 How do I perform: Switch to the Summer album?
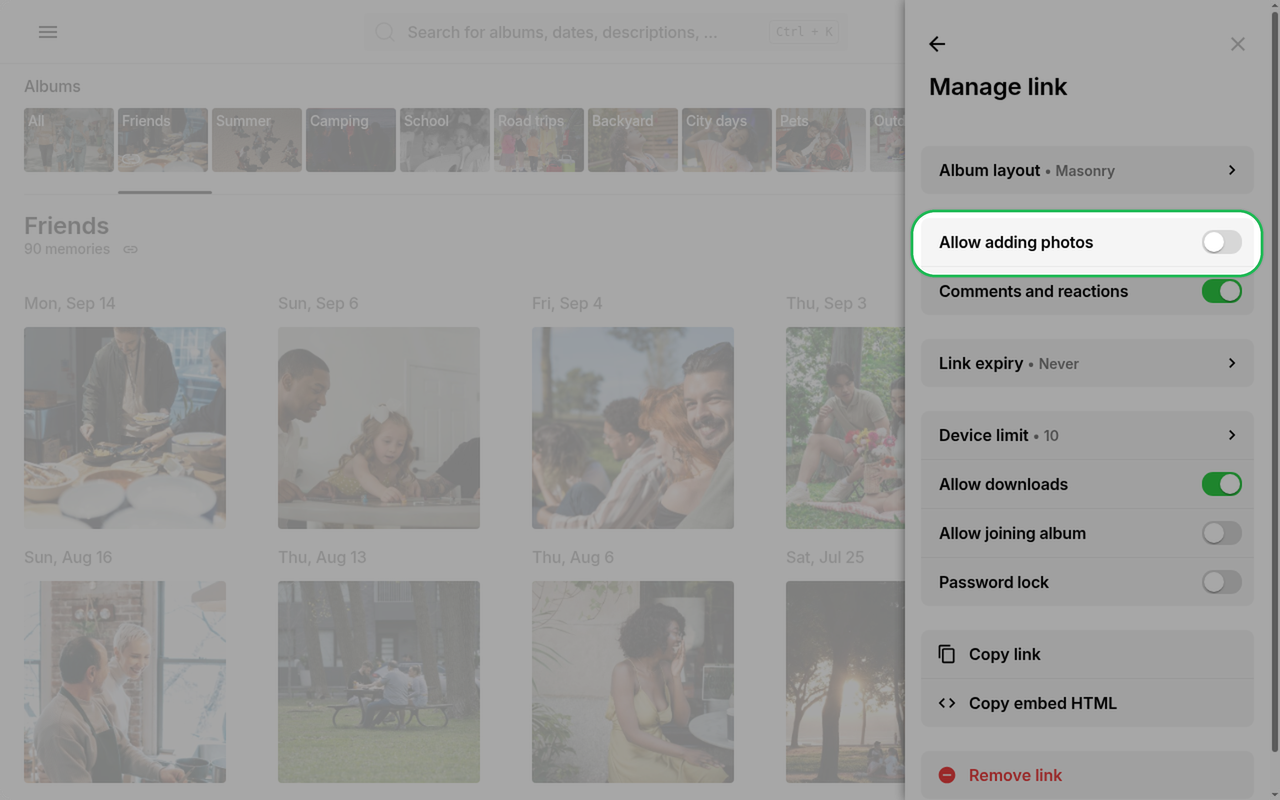[x=257, y=140]
